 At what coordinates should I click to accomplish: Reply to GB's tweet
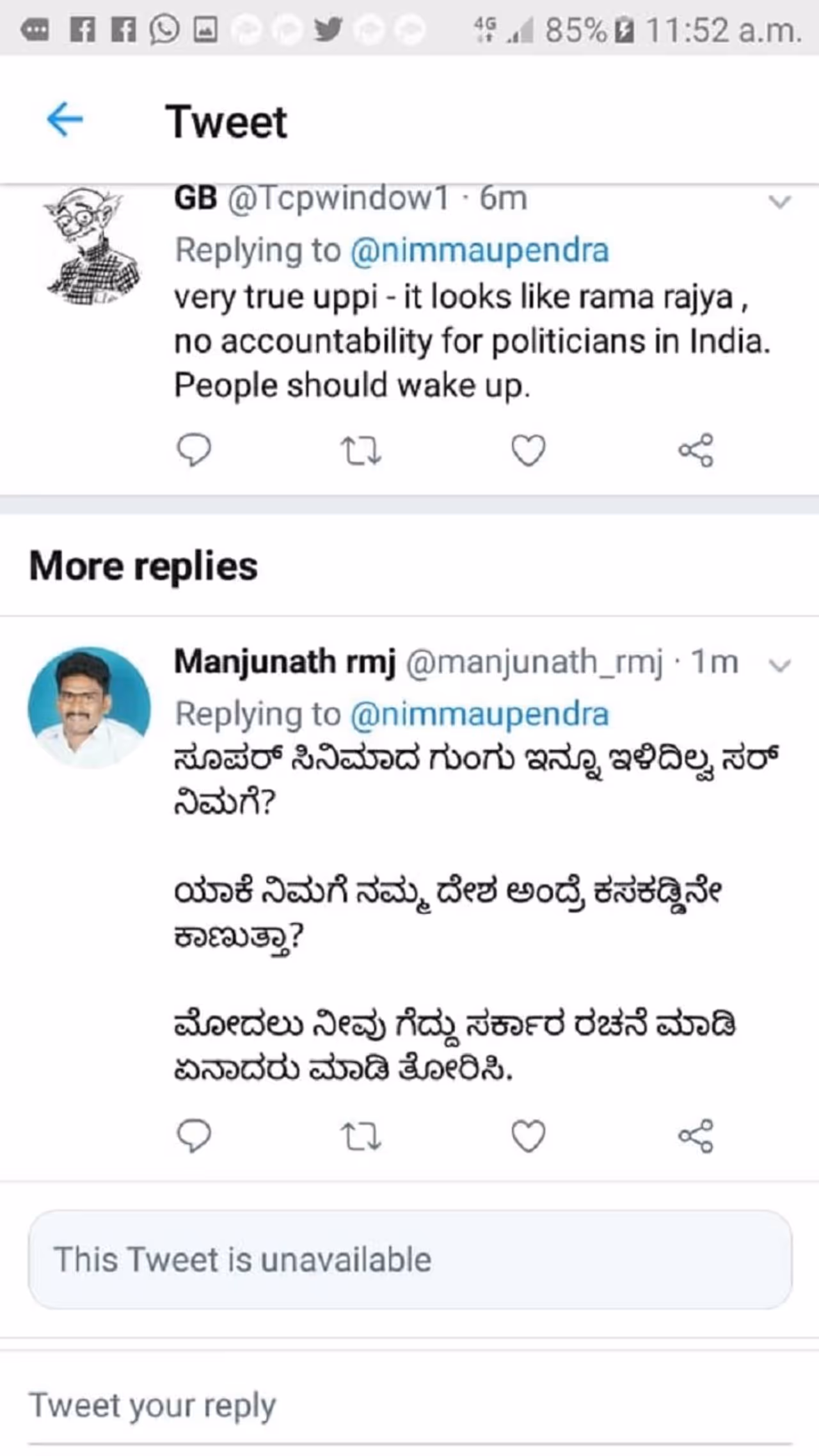[x=193, y=450]
